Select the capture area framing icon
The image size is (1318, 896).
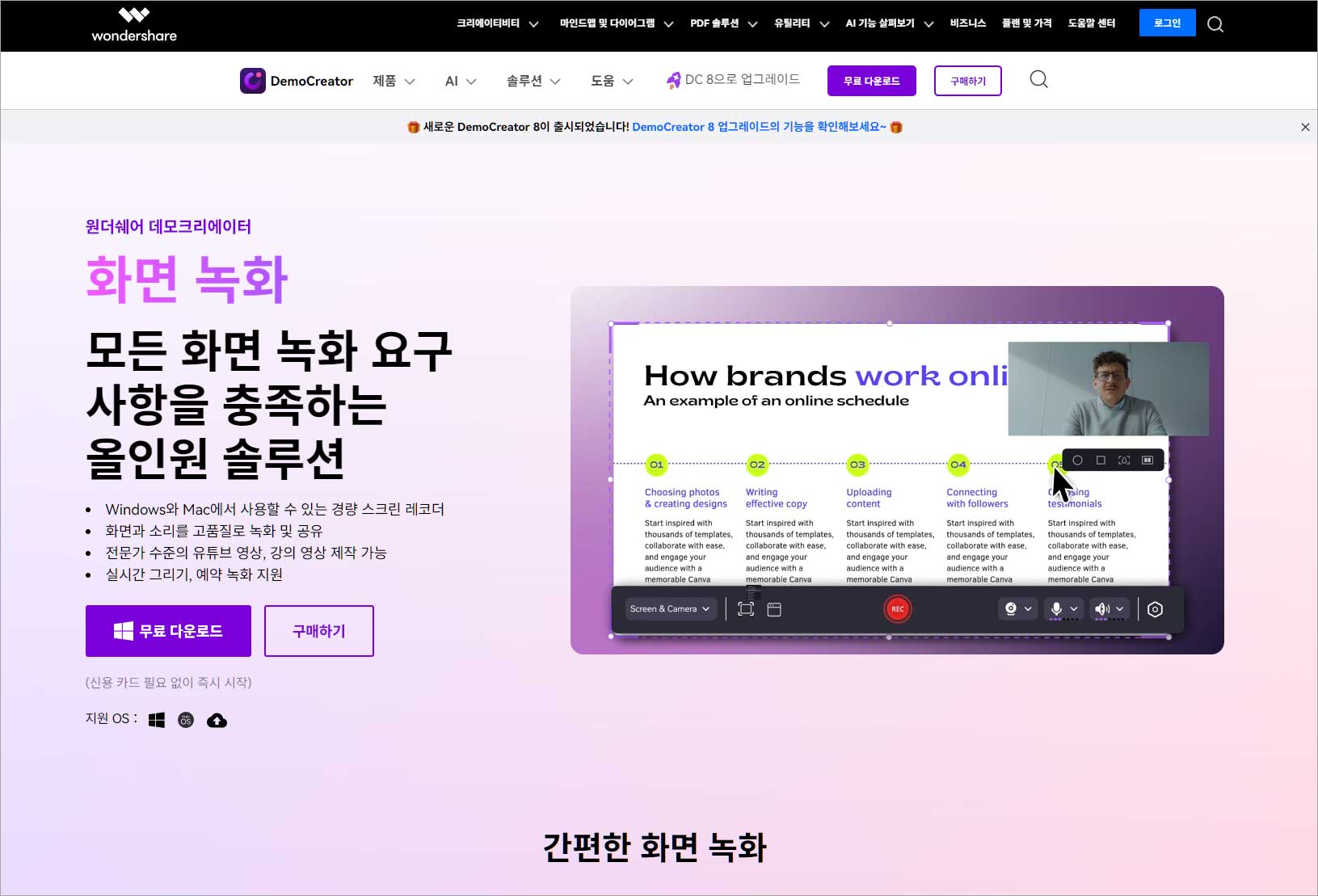[x=746, y=608]
